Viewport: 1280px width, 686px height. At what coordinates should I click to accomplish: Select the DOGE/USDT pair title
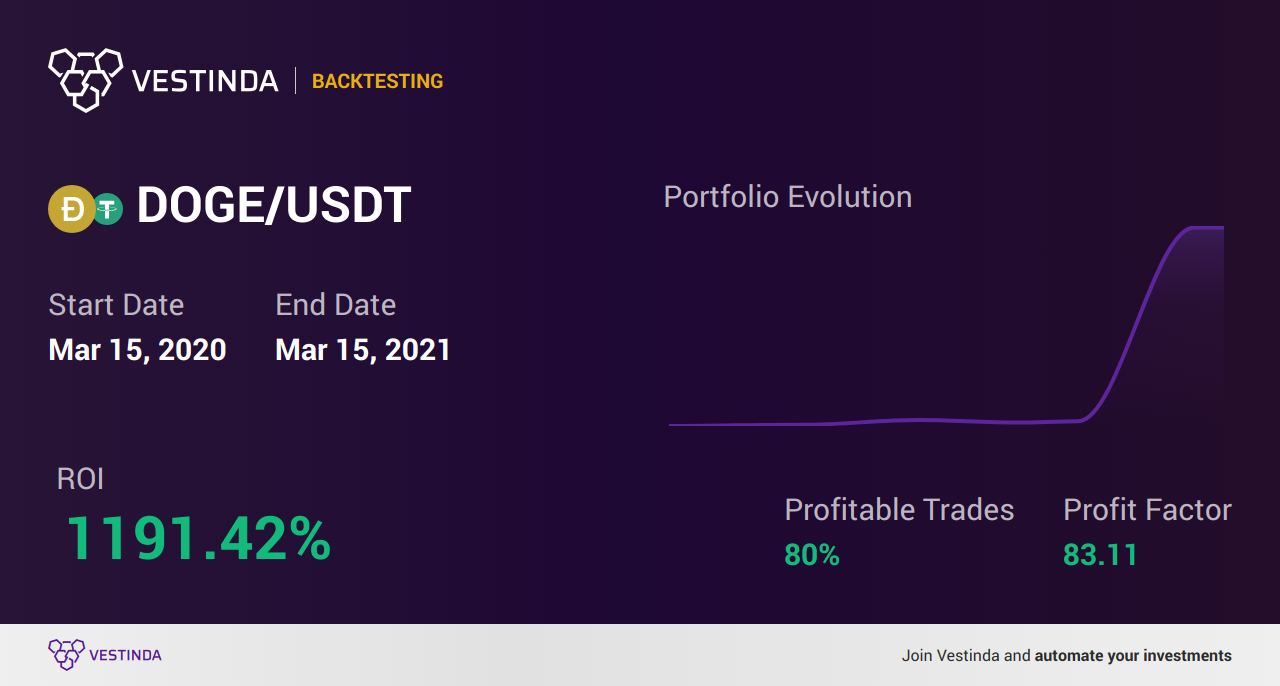274,206
